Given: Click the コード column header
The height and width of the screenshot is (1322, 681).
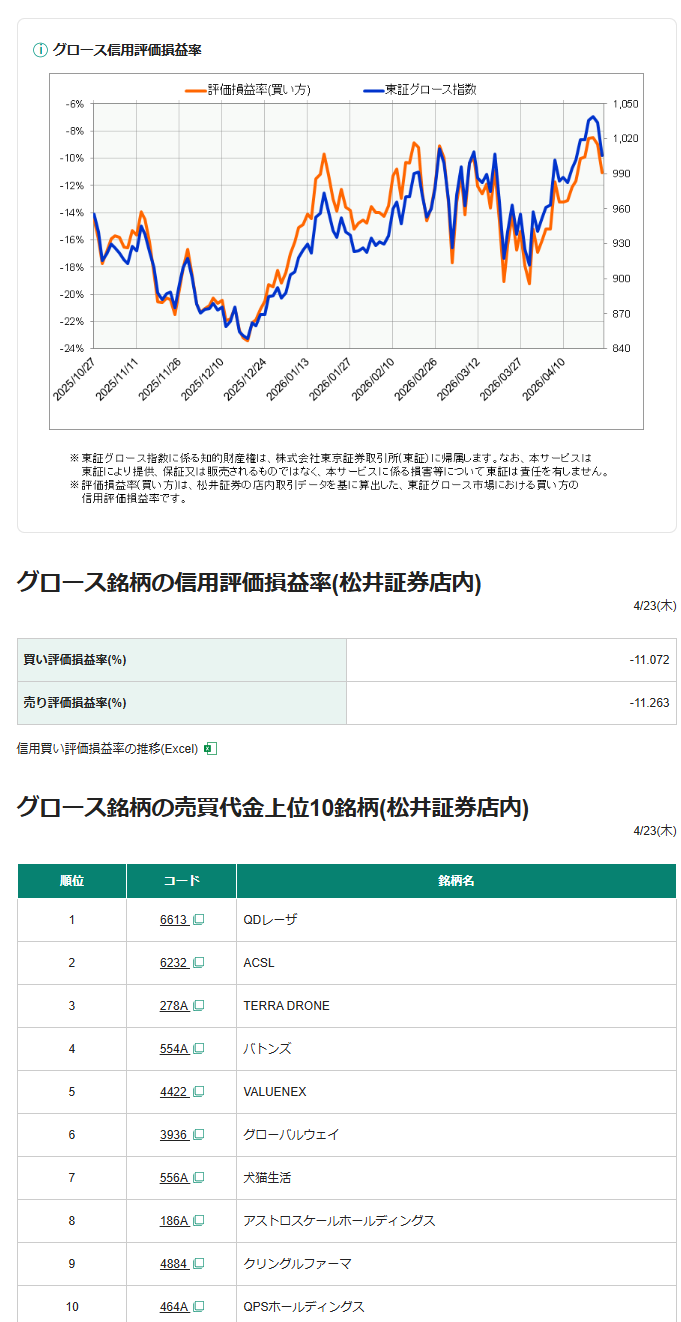Looking at the screenshot, I should coord(181,881).
